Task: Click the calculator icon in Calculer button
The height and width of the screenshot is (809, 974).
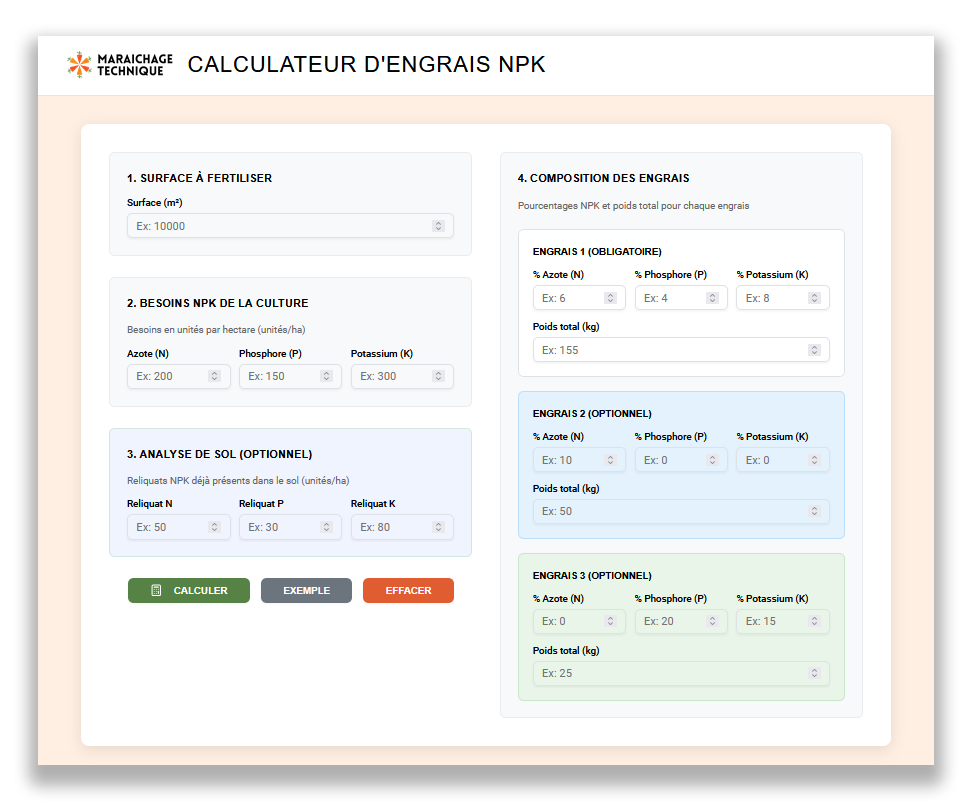Action: (x=156, y=591)
